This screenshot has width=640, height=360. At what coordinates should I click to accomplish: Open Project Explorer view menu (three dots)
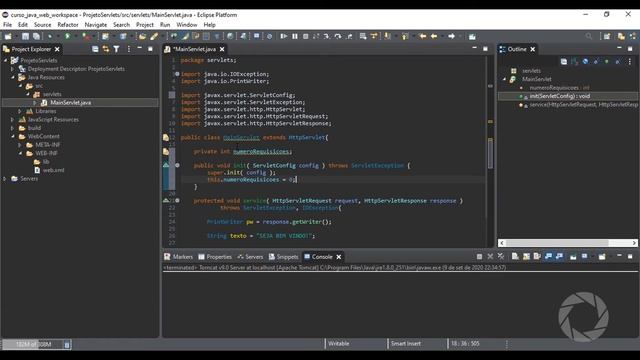point(129,49)
